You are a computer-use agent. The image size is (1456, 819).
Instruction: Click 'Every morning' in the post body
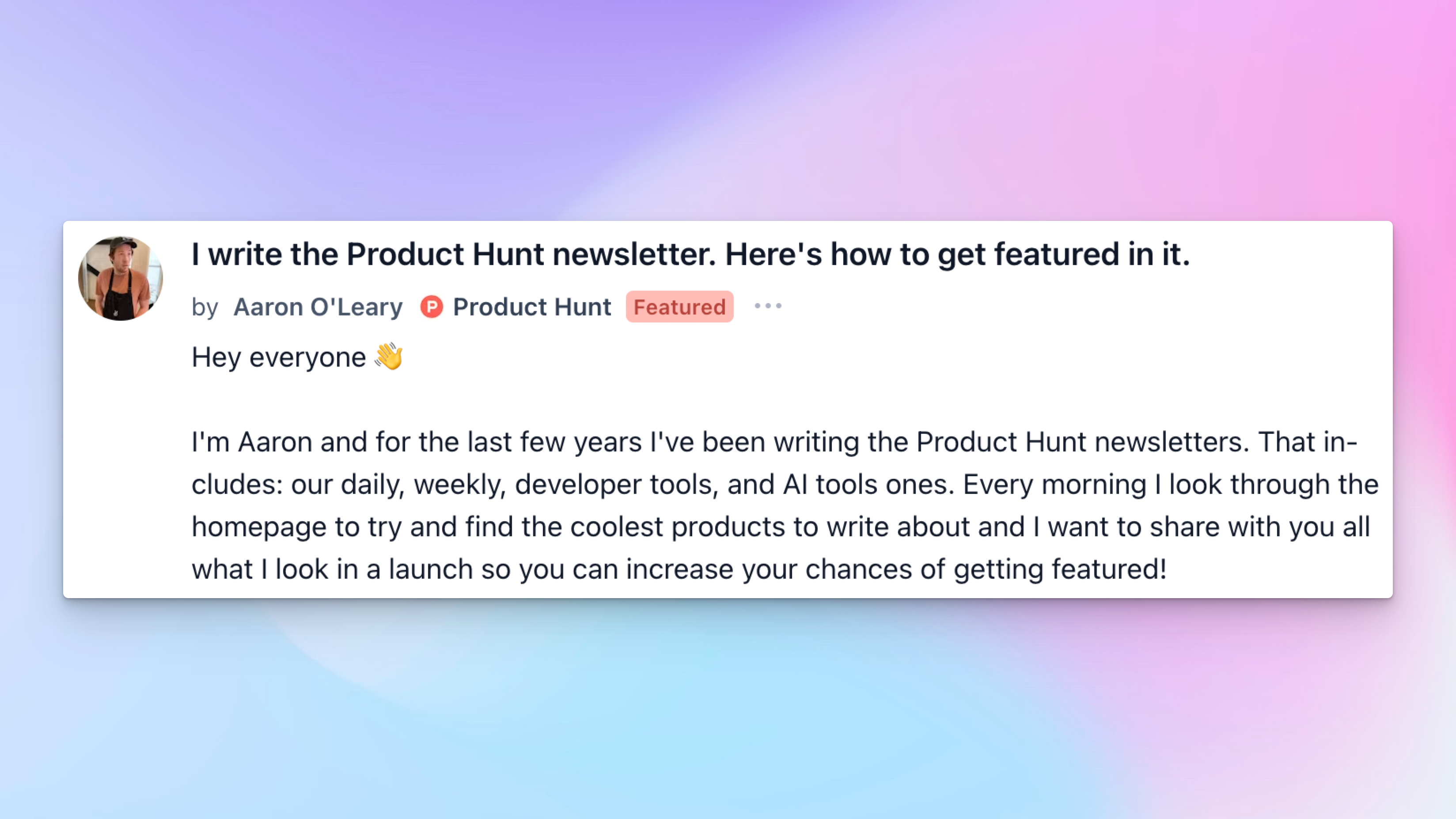click(1054, 485)
